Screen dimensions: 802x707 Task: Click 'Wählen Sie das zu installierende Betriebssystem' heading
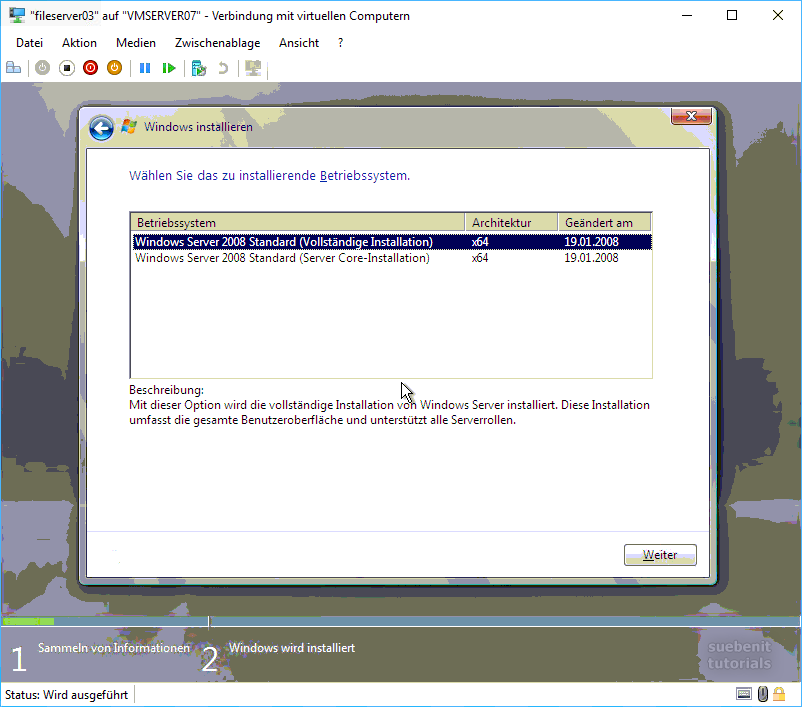pos(270,175)
